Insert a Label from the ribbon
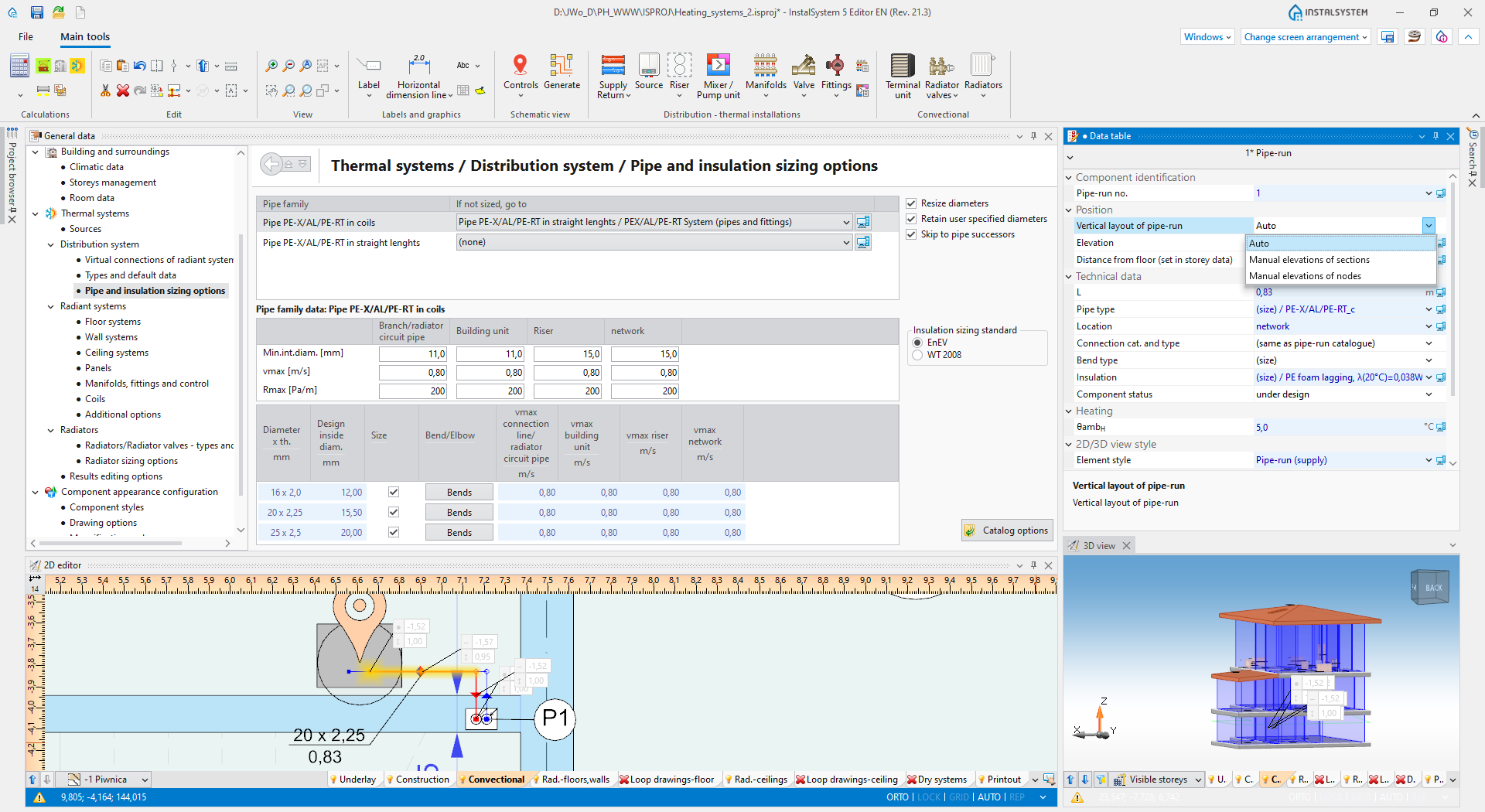This screenshot has width=1485, height=812. 369,76
